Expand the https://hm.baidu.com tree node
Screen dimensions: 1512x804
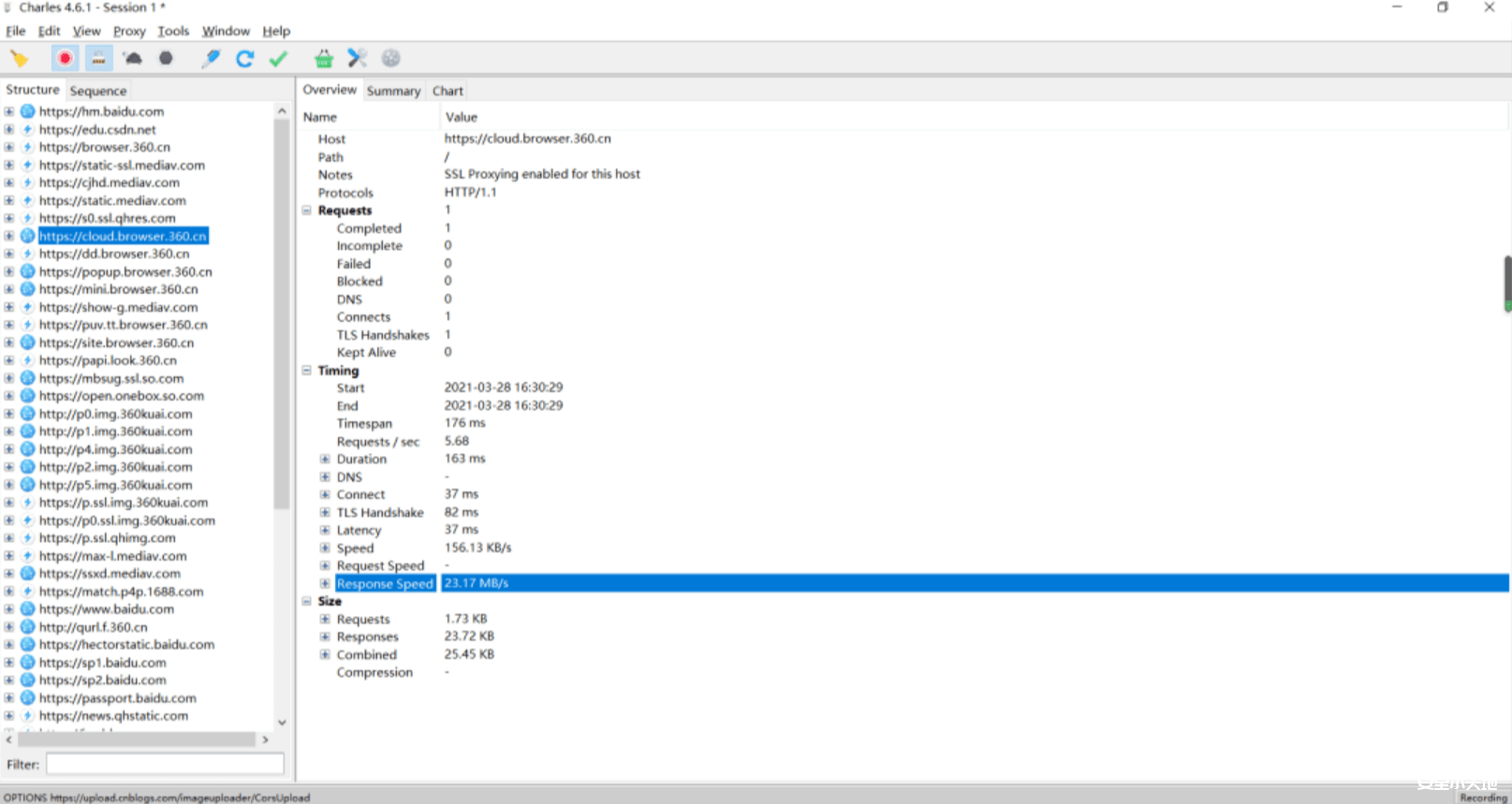click(9, 111)
